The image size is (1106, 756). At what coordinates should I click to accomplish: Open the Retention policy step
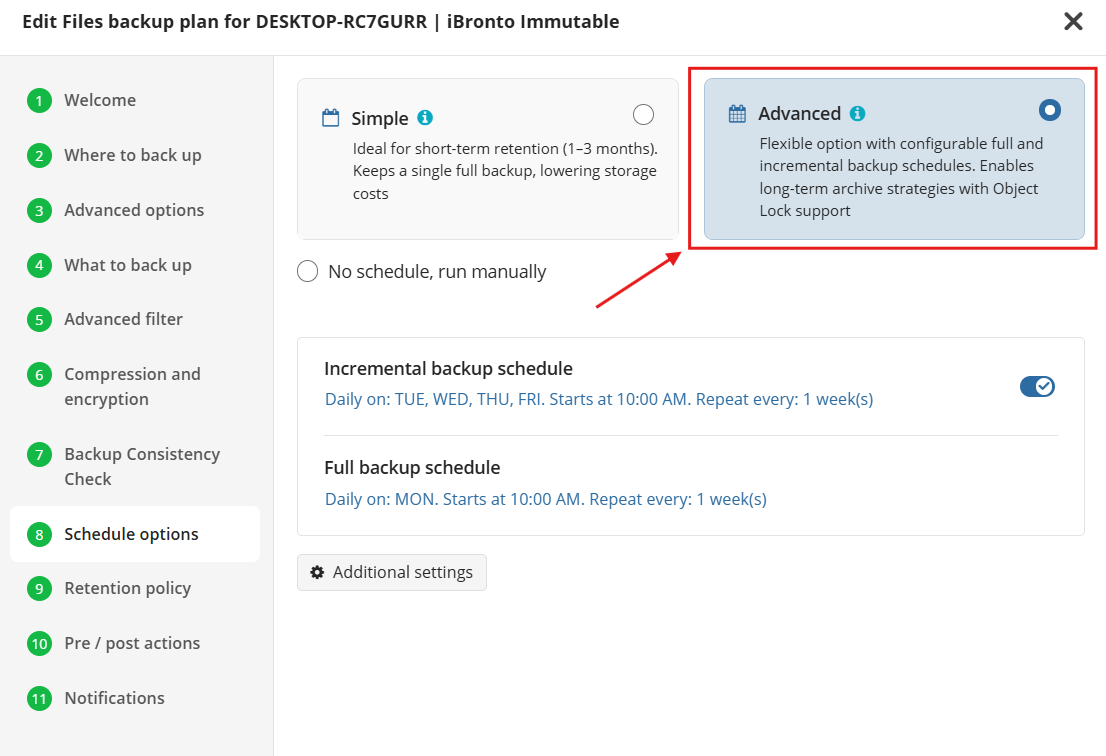[127, 588]
